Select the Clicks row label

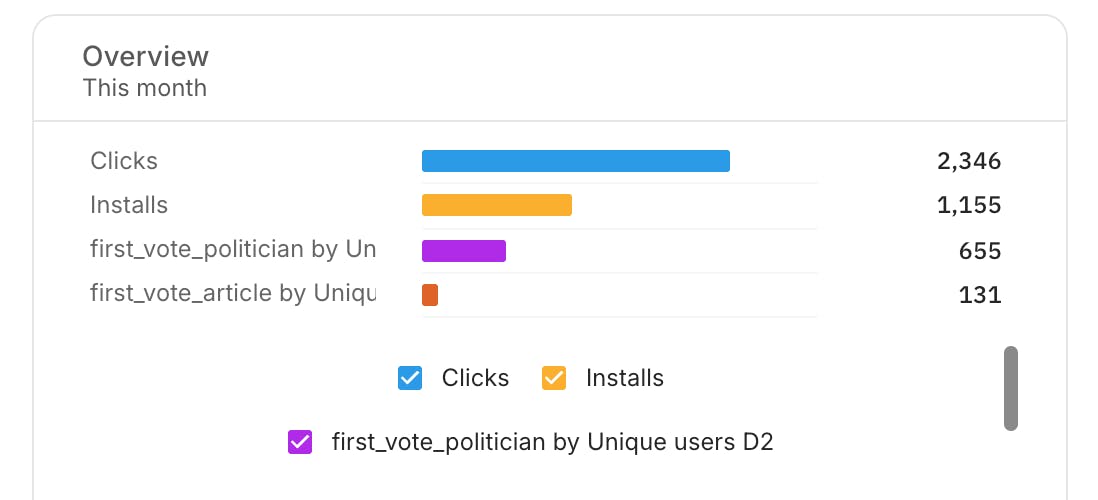coord(124,161)
